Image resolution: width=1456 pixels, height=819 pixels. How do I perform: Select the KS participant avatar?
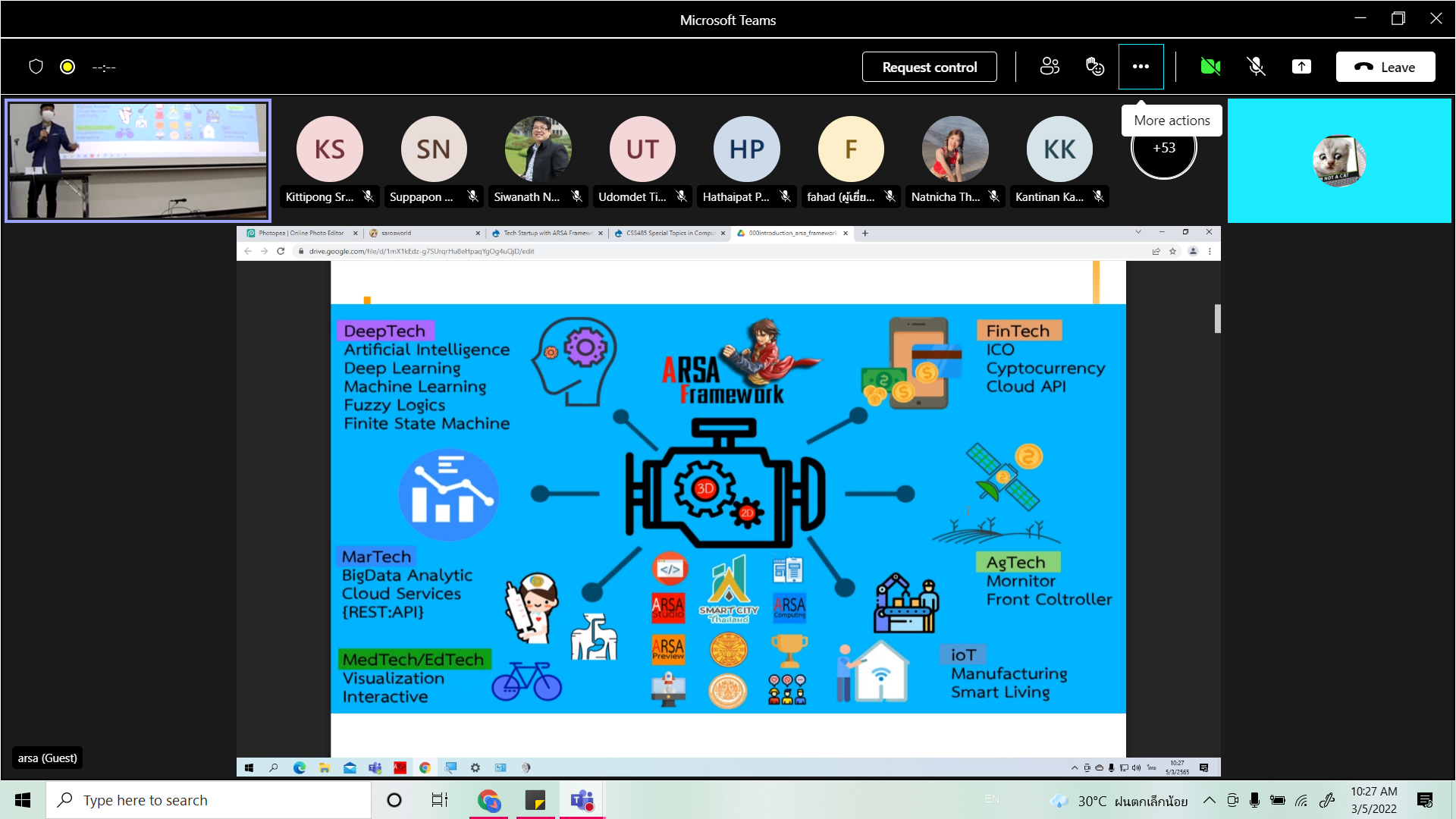point(329,149)
